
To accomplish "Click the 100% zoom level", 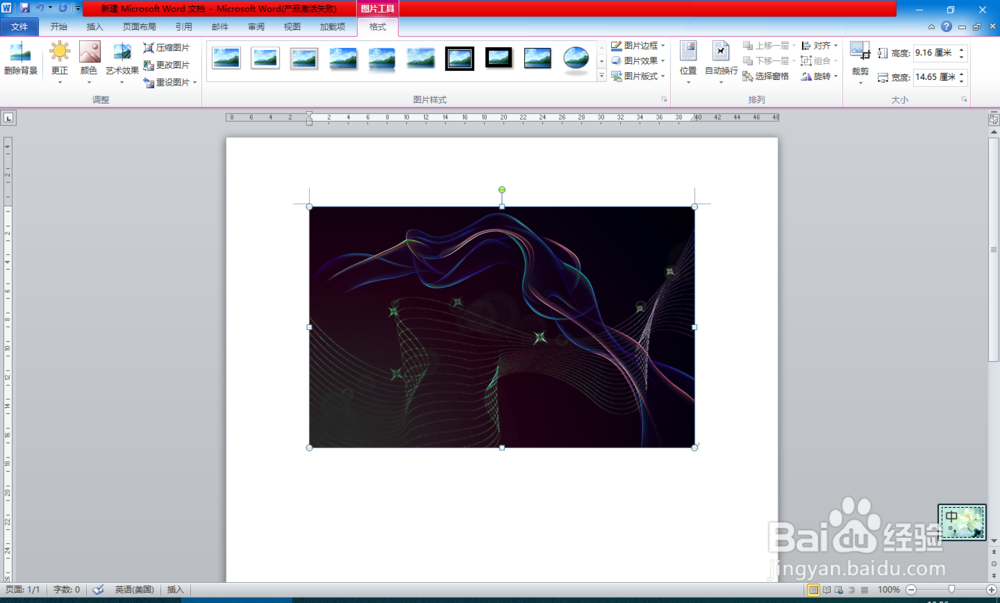I will [888, 590].
